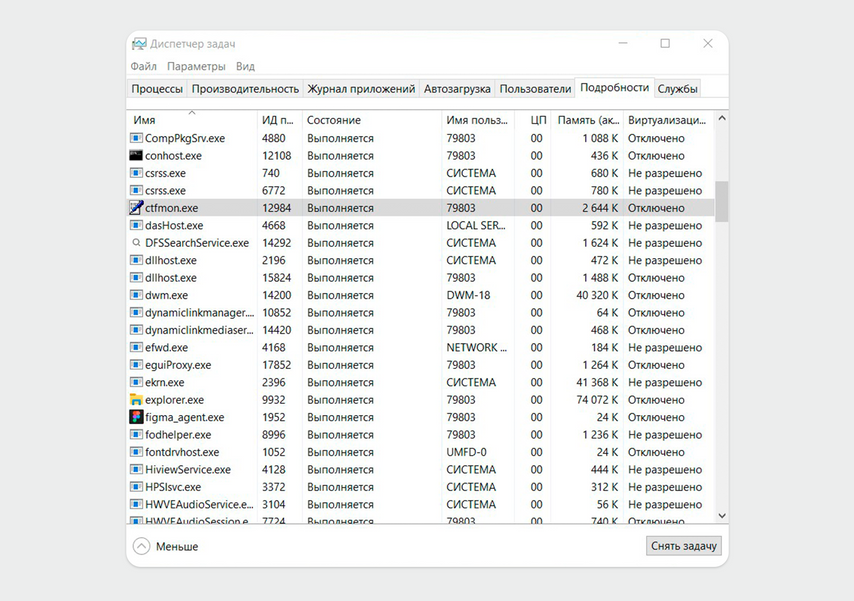This screenshot has width=854, height=601.
Task: Click the dasHost.exe process icon
Action: pos(136,225)
